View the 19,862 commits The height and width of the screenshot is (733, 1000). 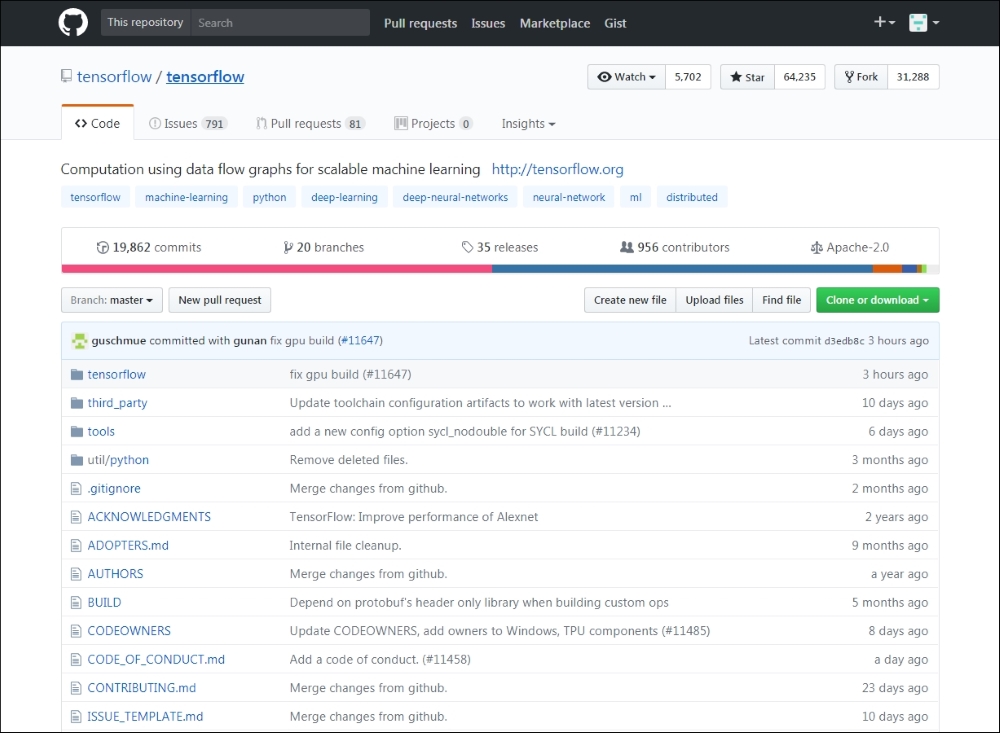(x=149, y=248)
